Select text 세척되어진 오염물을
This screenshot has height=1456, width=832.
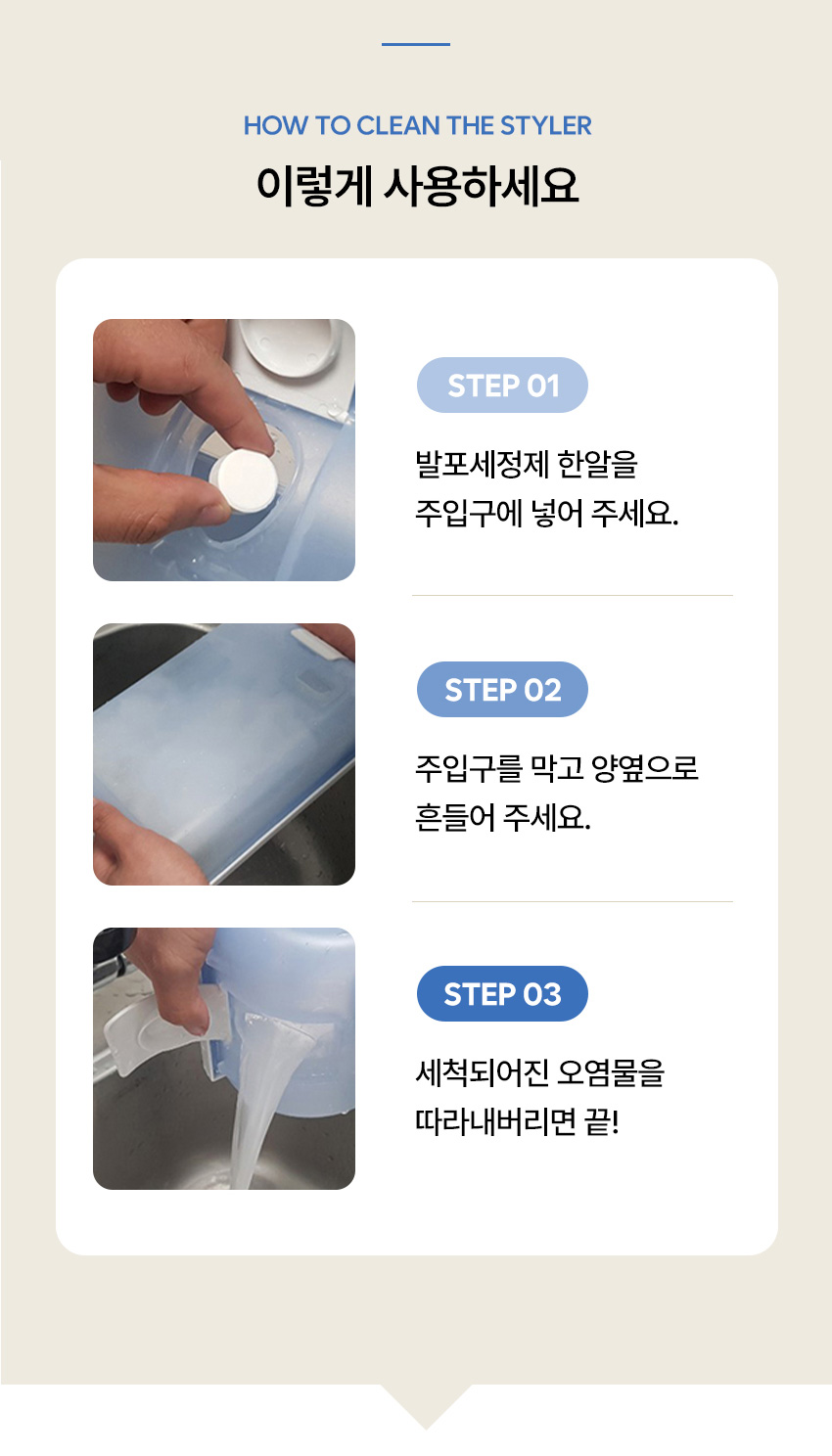540,1073
